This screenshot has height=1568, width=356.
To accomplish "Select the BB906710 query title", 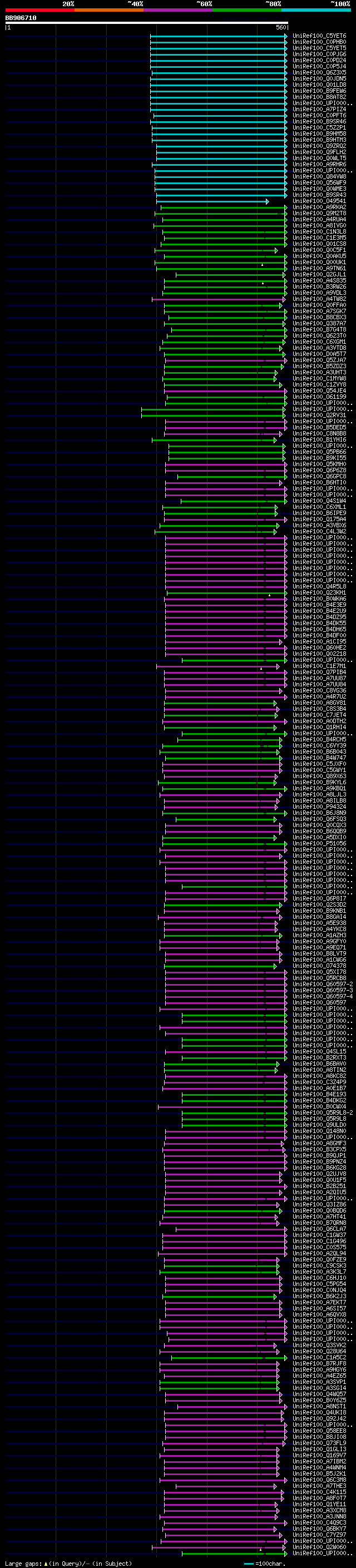I will [21, 18].
